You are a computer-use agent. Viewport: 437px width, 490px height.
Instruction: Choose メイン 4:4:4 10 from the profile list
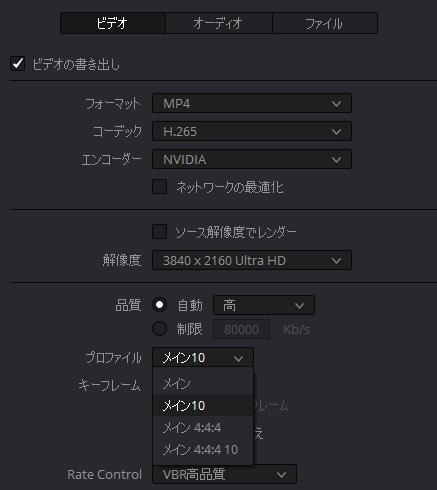click(203, 449)
